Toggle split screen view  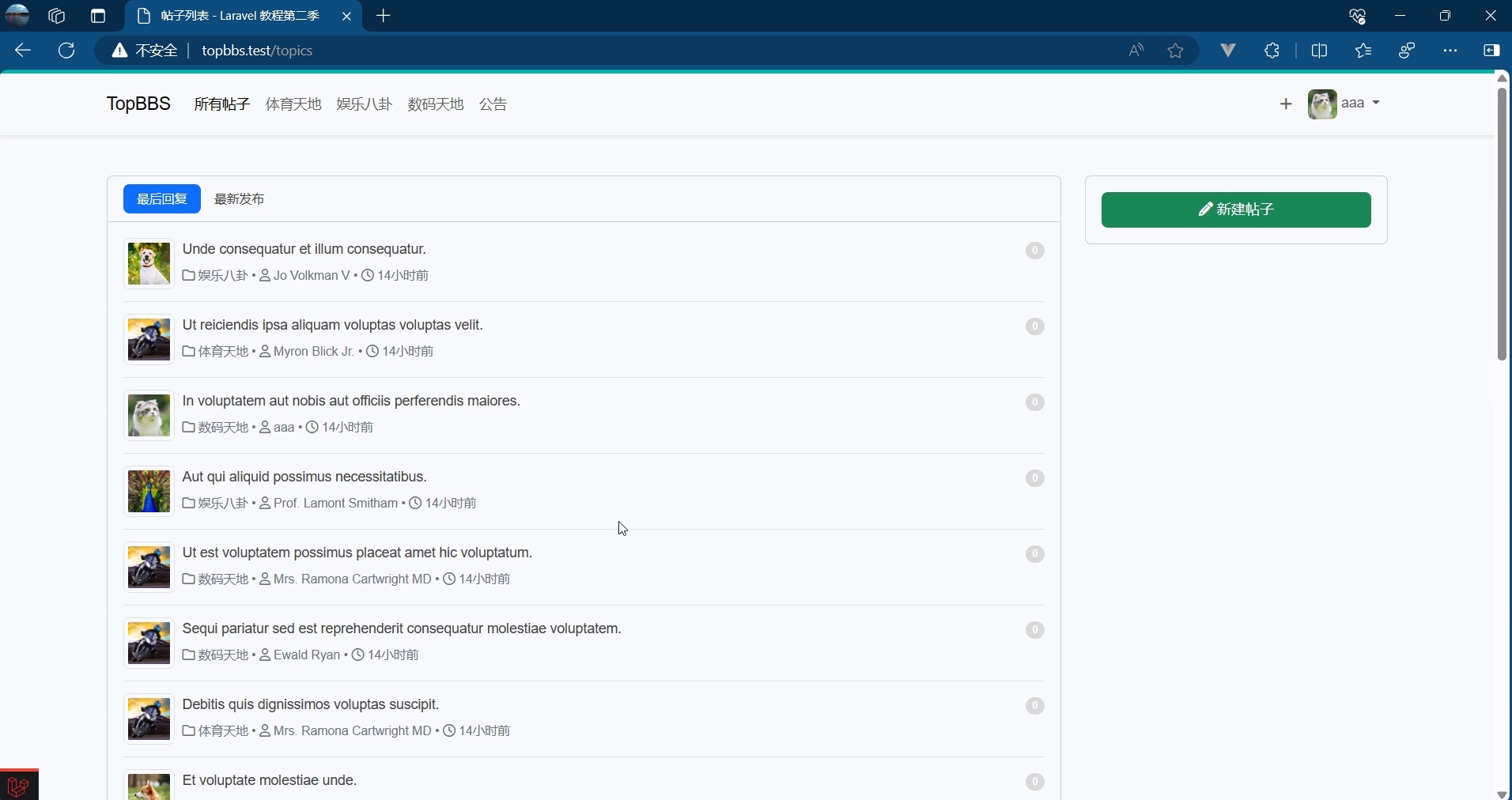[x=1321, y=50]
